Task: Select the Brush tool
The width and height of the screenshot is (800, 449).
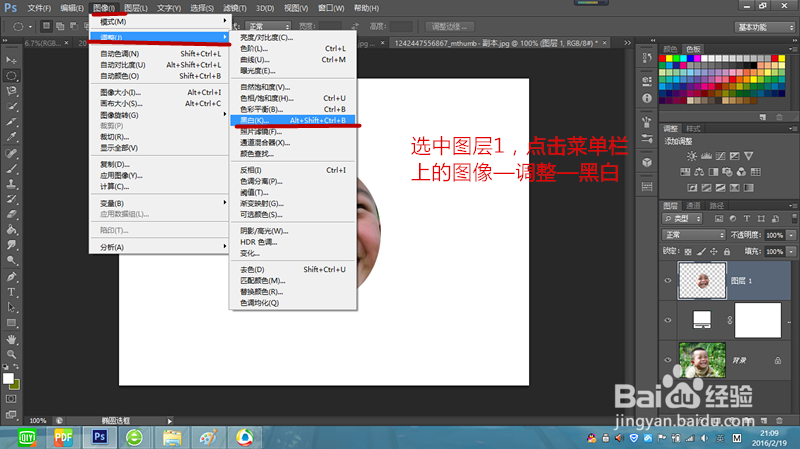Action: click(x=11, y=168)
